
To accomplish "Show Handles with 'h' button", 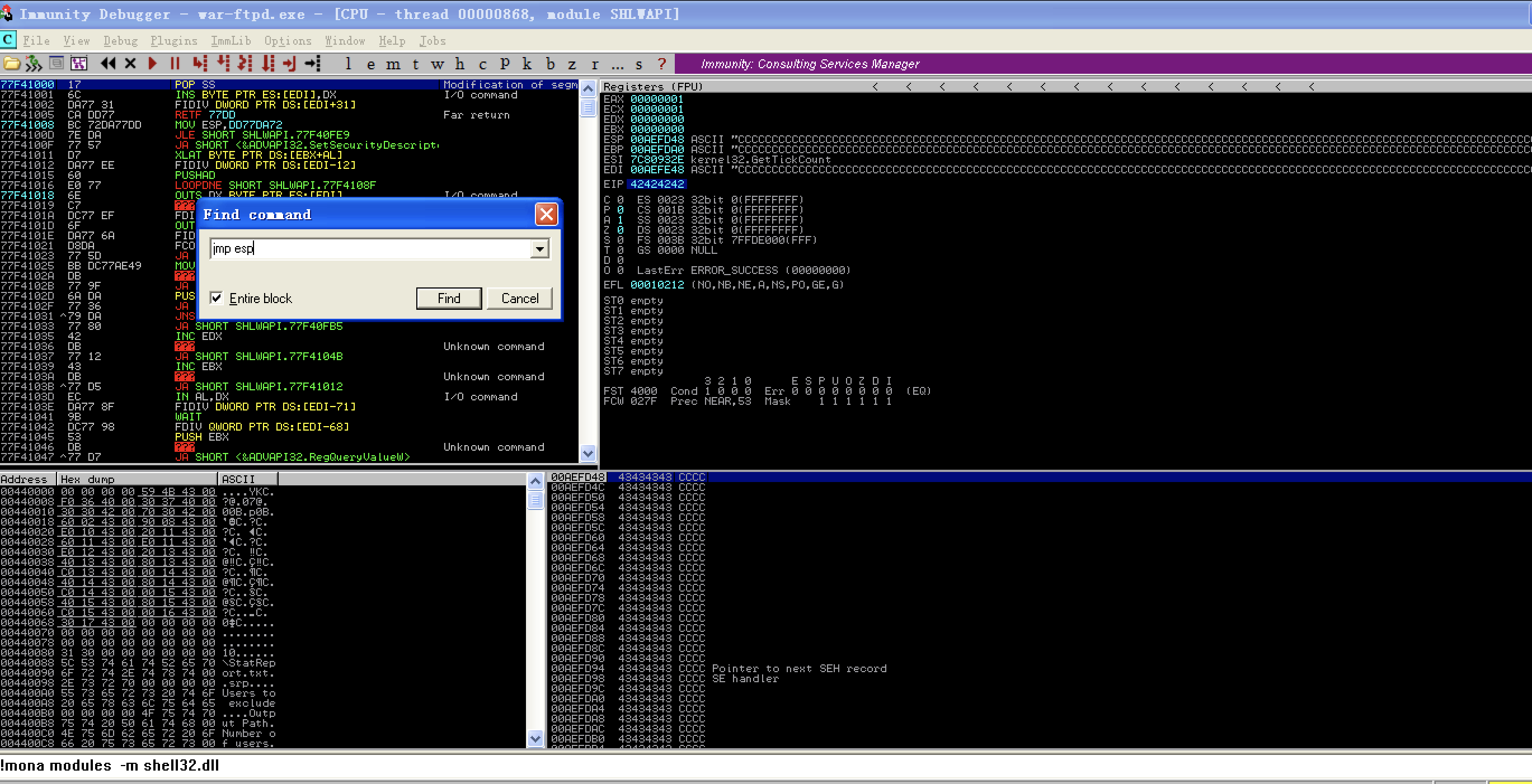I will tap(460, 64).
